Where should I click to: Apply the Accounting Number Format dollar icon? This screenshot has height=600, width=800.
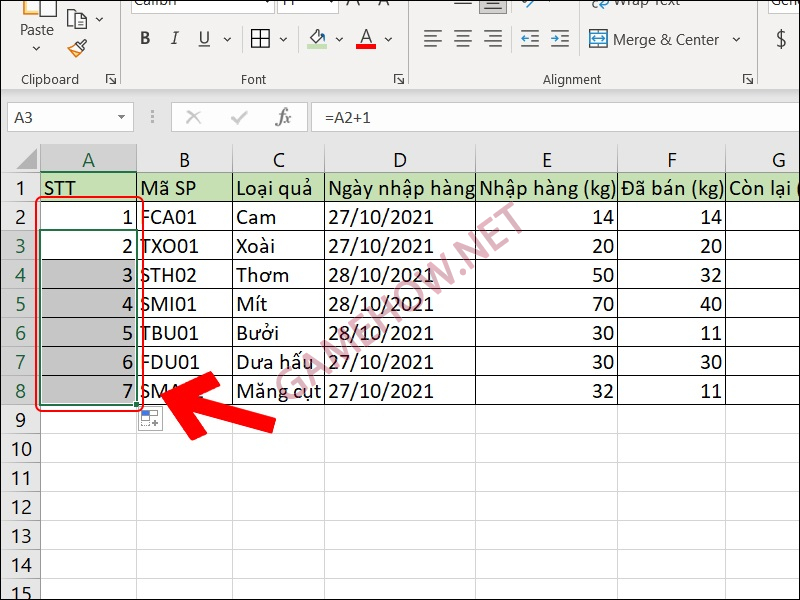tap(783, 39)
